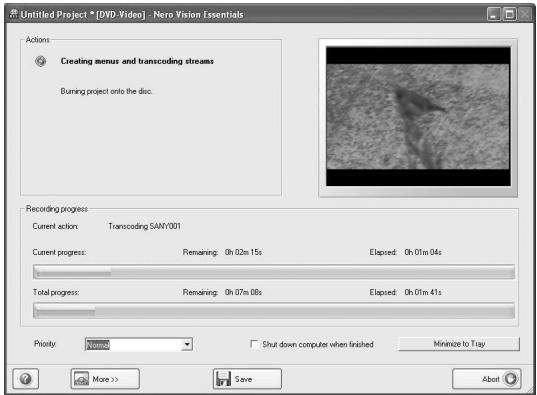
Task: Open the Priority dropdown arrow
Action: (x=187, y=344)
